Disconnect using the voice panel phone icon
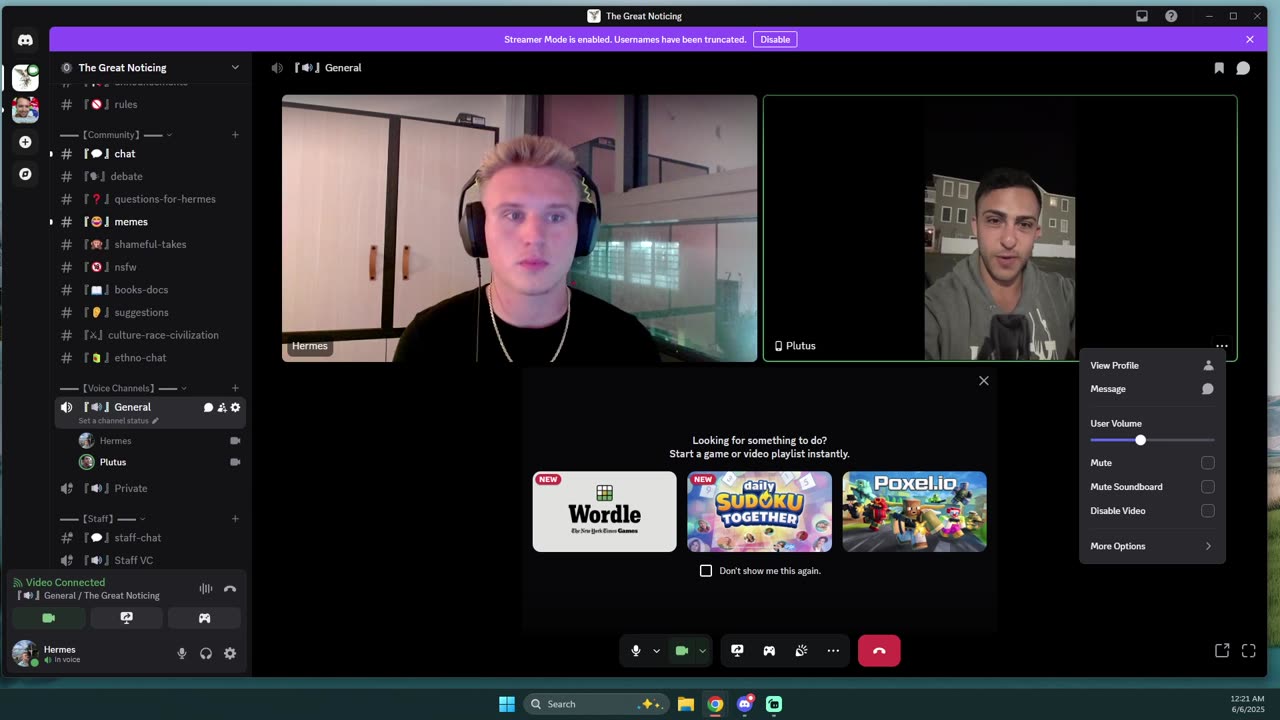This screenshot has width=1280, height=720. (x=230, y=589)
